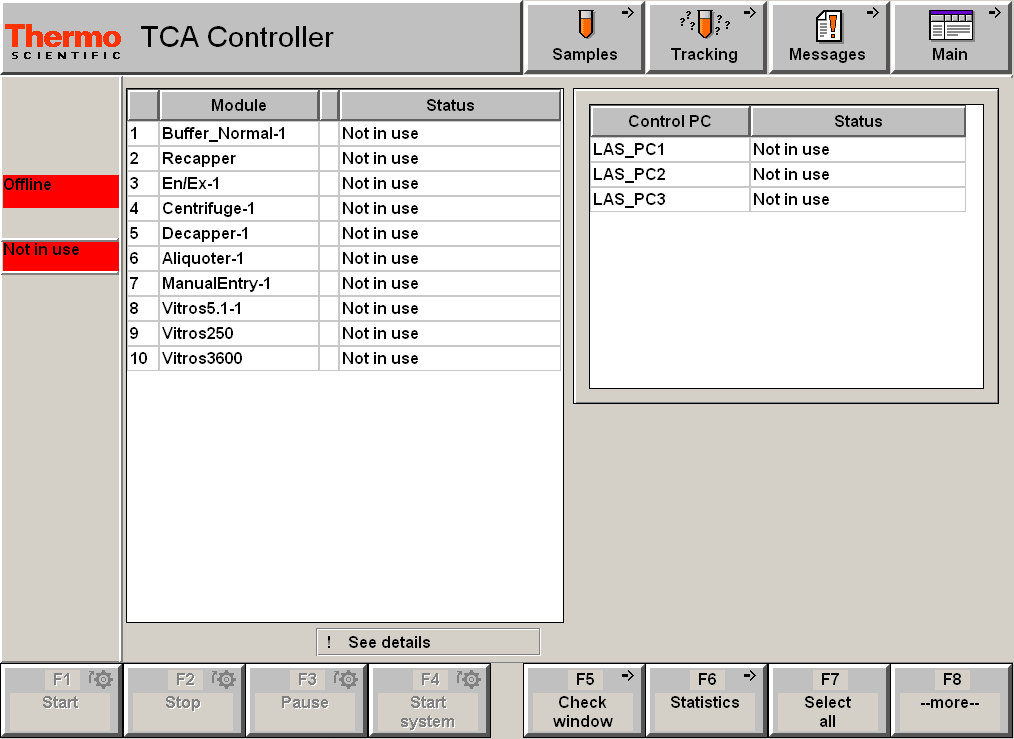Select the Aliquoter-1 module row

click(x=344, y=259)
